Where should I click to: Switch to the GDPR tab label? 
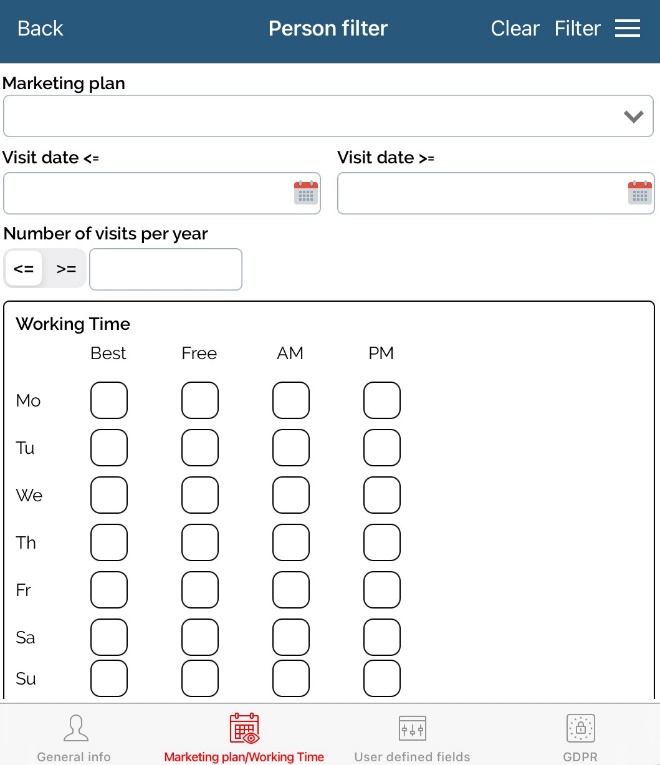coord(580,757)
